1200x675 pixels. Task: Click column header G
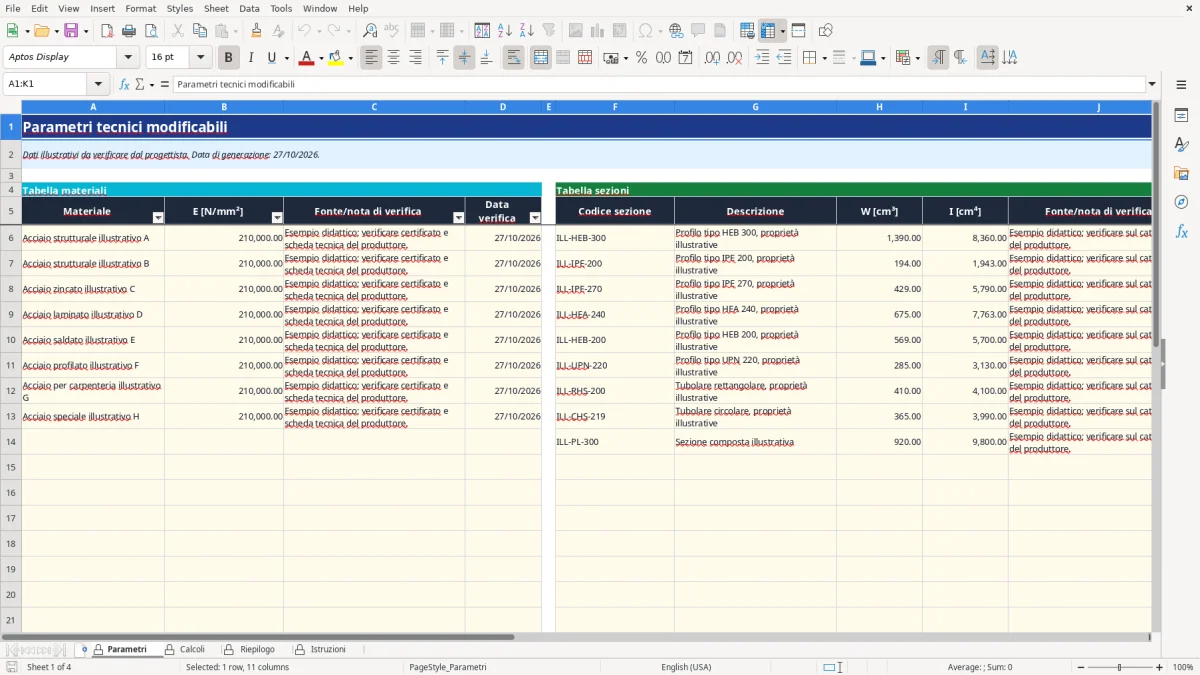pos(755,107)
